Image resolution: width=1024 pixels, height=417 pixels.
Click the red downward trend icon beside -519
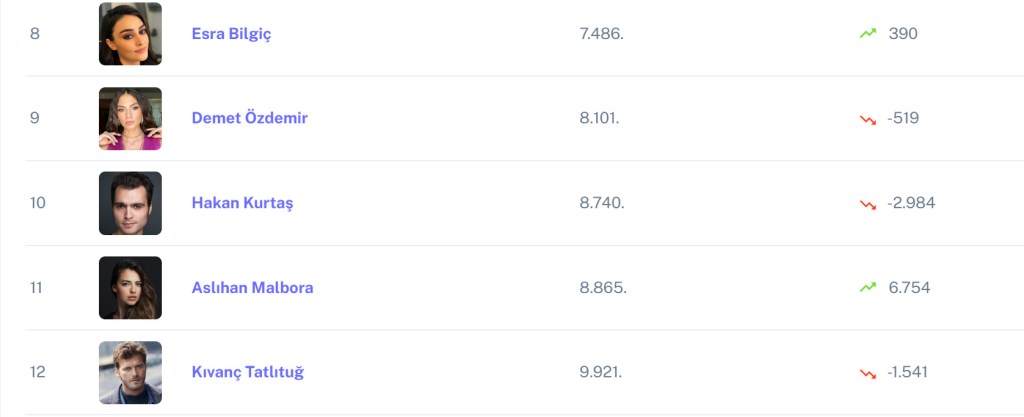pyautogui.click(x=867, y=119)
